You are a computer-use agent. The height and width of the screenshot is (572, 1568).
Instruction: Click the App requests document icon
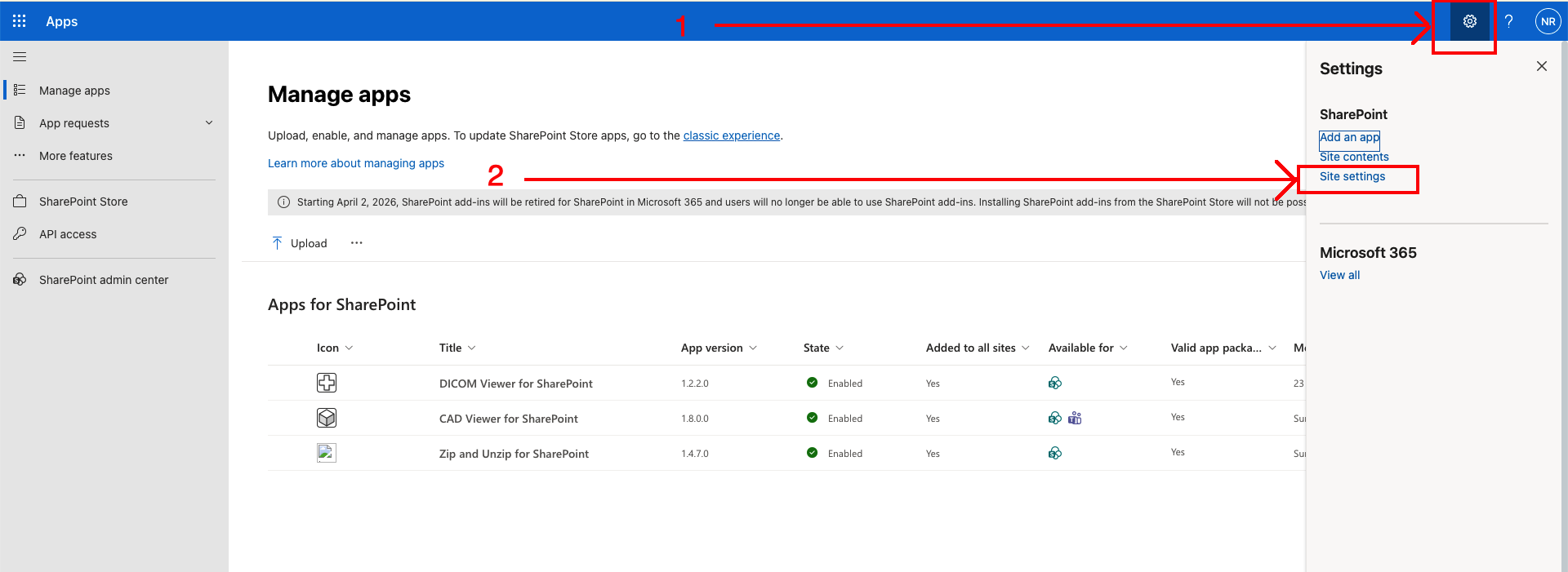pyautogui.click(x=20, y=122)
